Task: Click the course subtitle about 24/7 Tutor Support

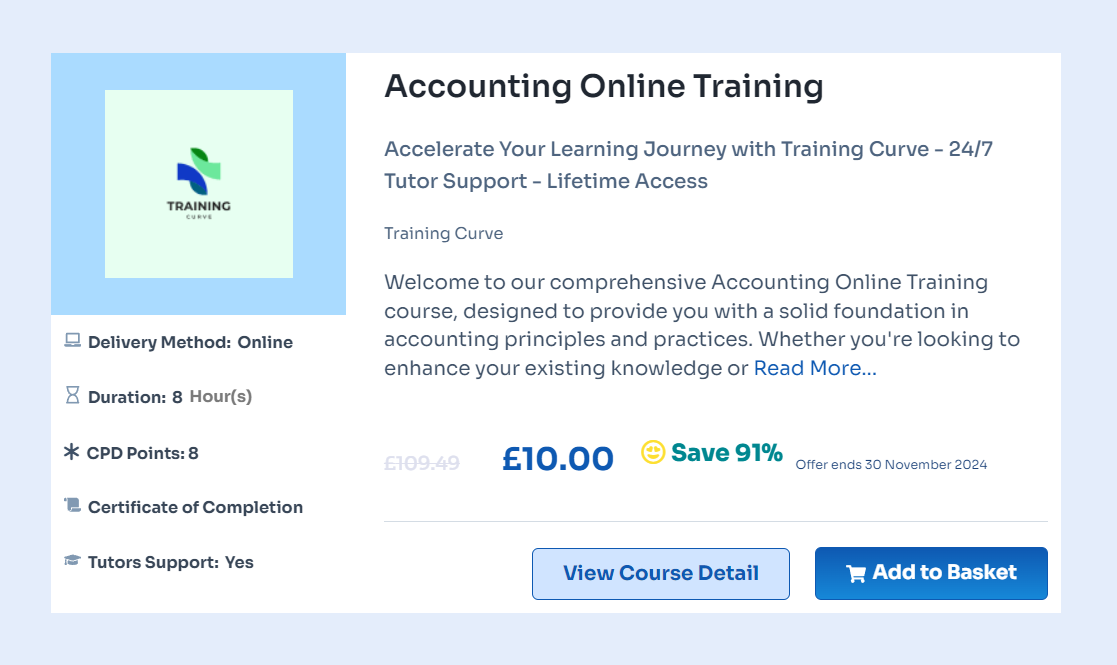Action: [688, 165]
